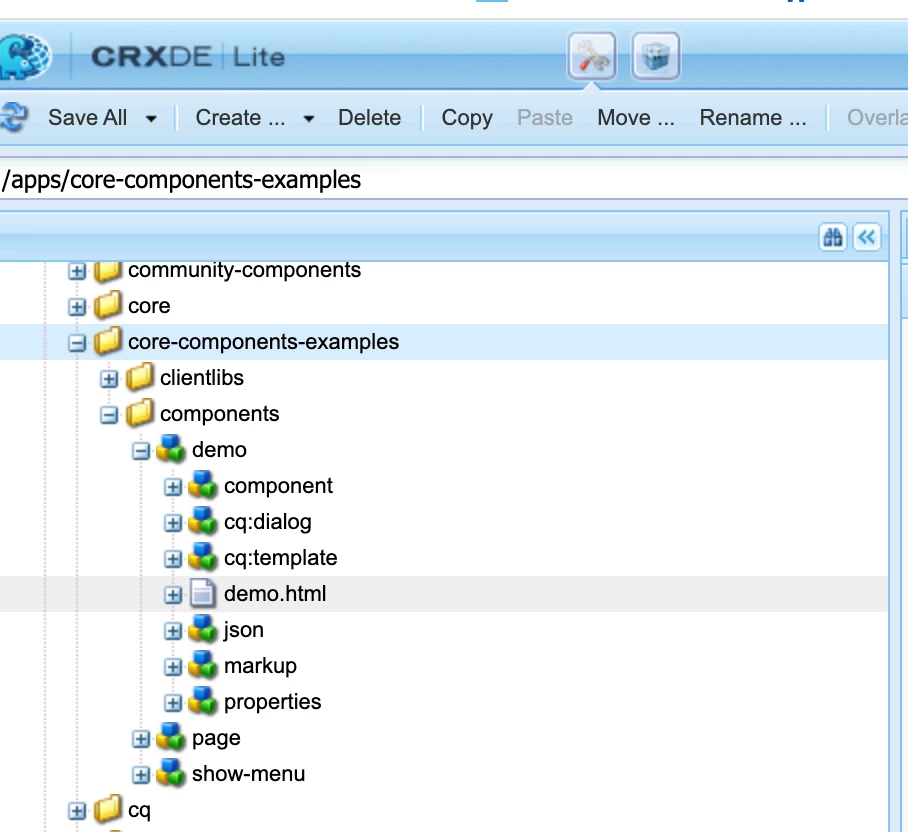The height and width of the screenshot is (832, 908).
Task: Collapse the tree panel with double-chevron icon
Action: coord(867,237)
